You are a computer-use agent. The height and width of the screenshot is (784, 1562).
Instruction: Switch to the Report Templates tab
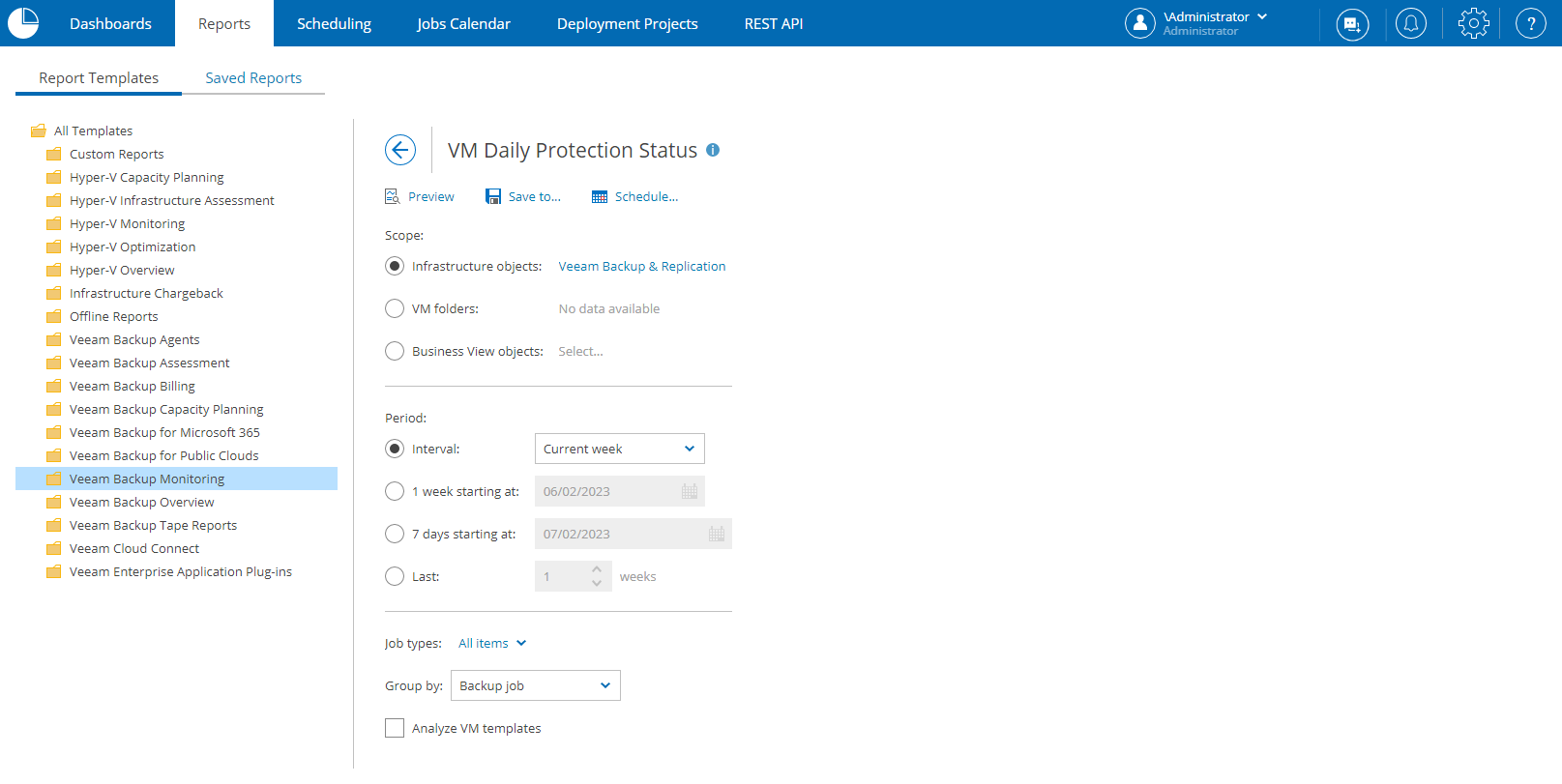[99, 77]
